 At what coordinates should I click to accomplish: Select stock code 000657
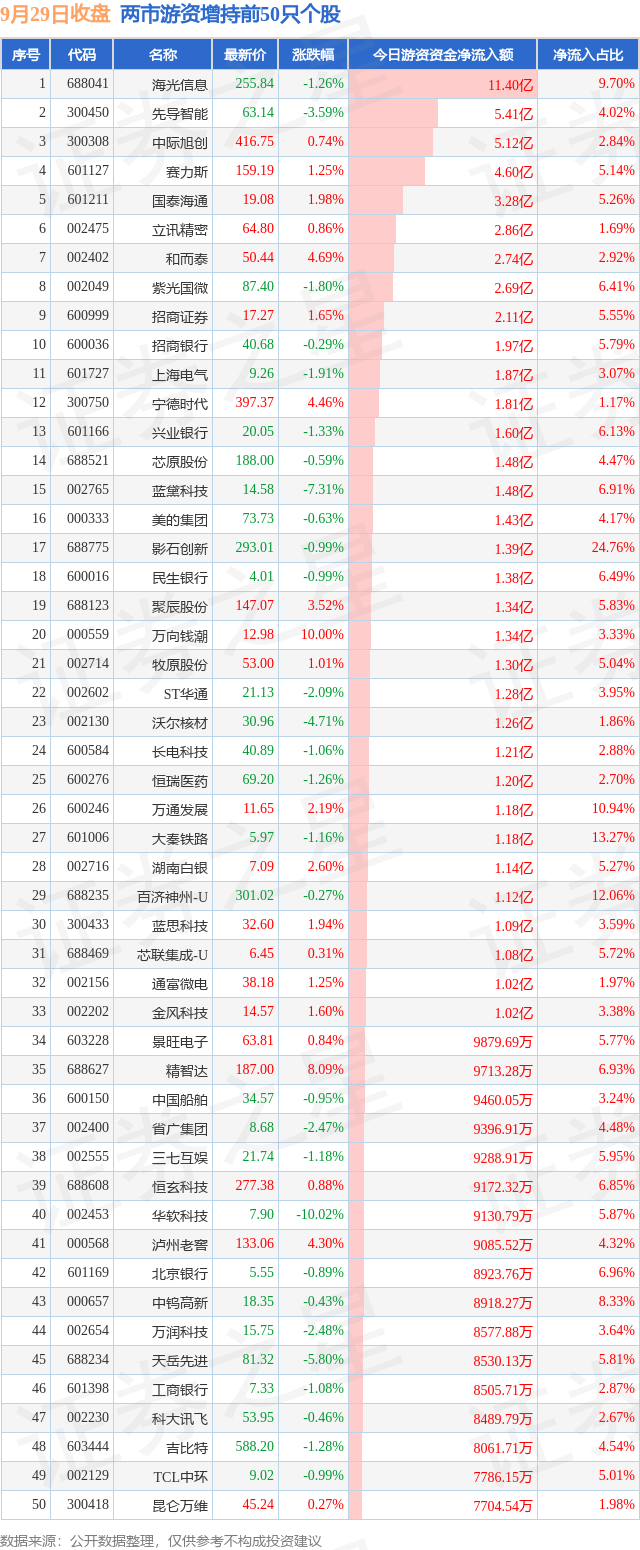[88, 1302]
